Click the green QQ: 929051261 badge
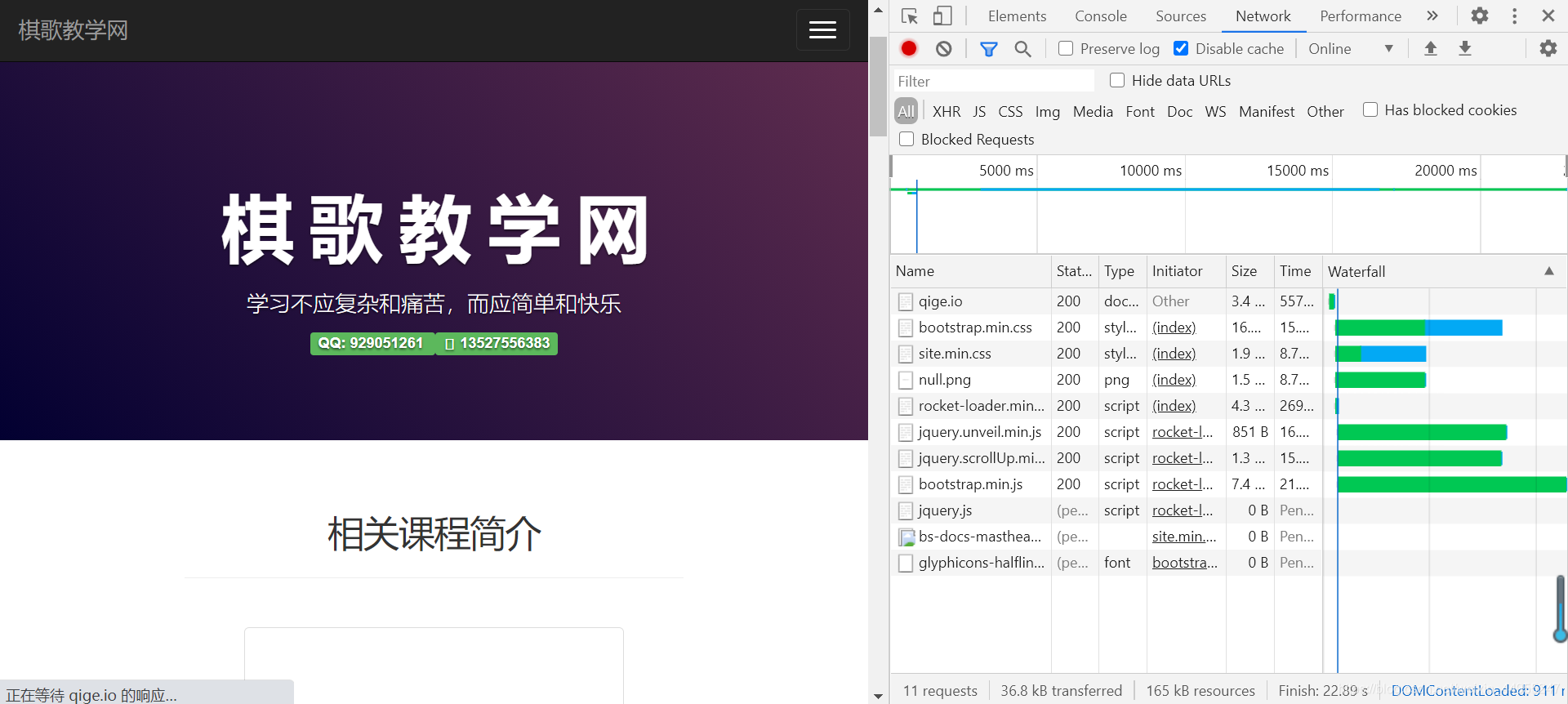Viewport: 1568px width, 704px height. coord(372,343)
